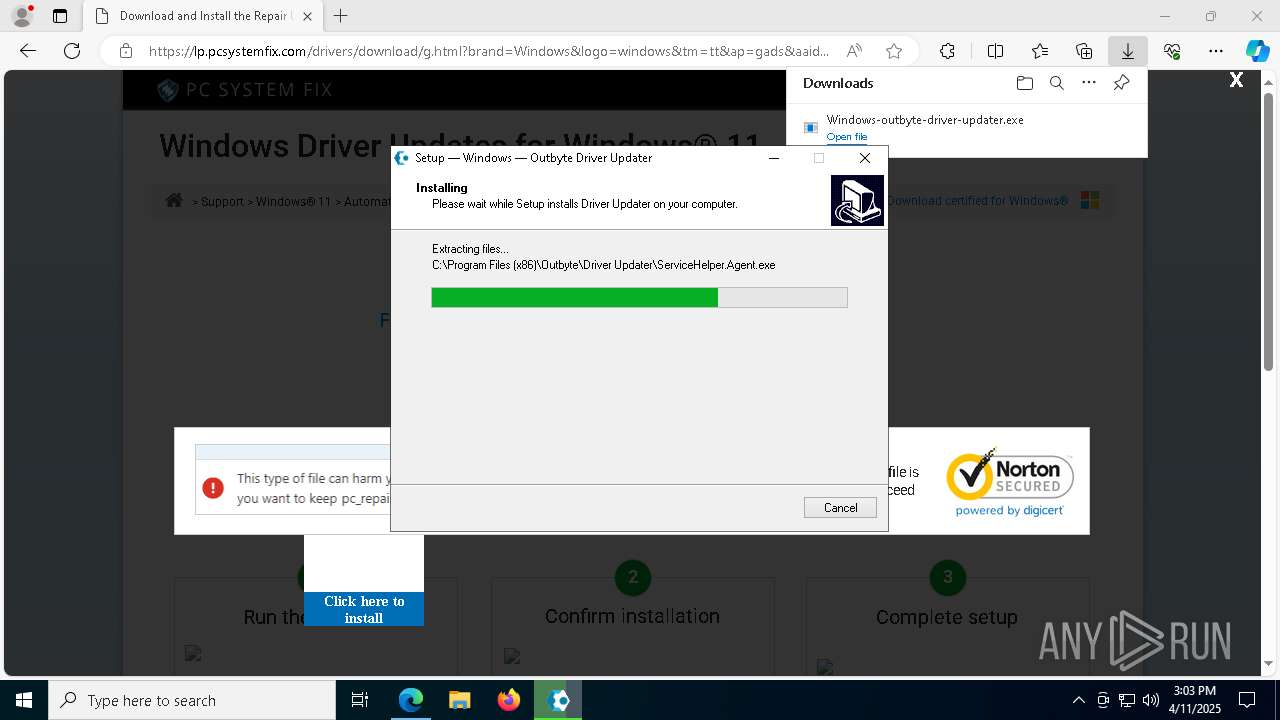Open Windows® 11 breadcrumb link
Viewport: 1280px width, 720px height.
(x=293, y=201)
